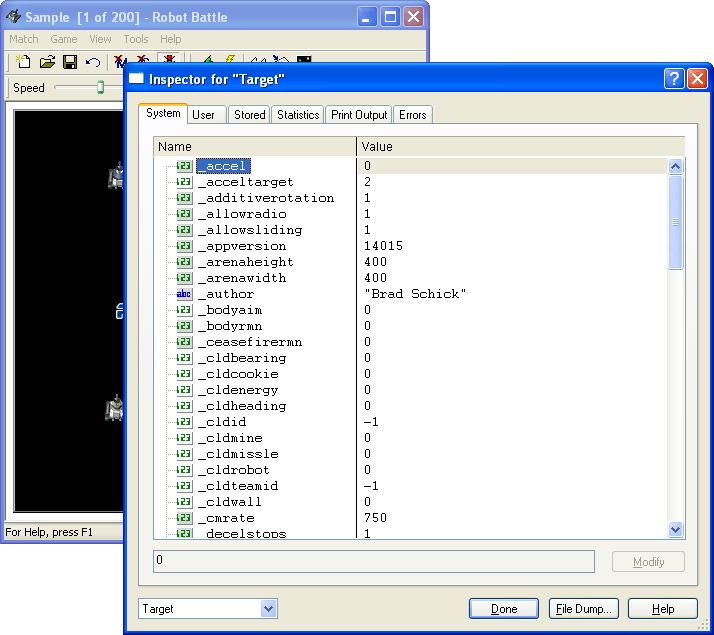Click the Robot Battle application icon in title bar
This screenshot has width=714, height=635.
14,17
